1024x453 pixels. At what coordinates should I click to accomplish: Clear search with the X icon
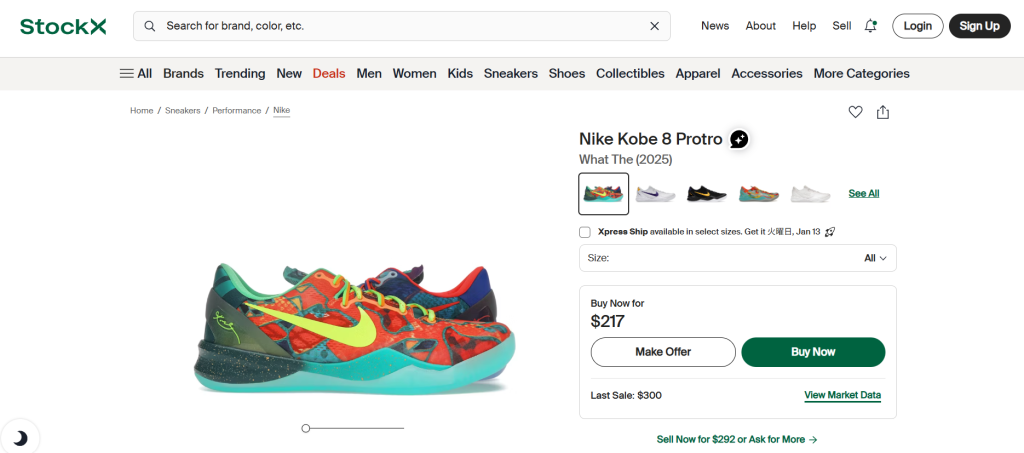pos(655,26)
